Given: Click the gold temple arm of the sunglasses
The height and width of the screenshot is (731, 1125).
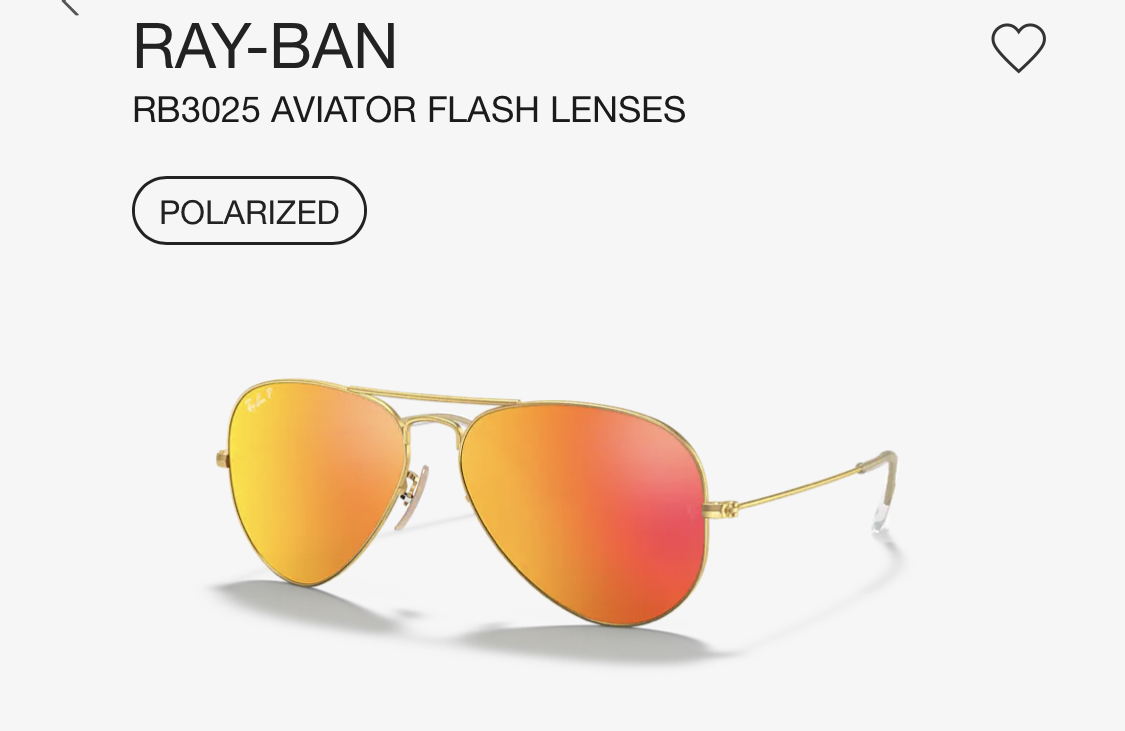Looking at the screenshot, I should (796, 490).
